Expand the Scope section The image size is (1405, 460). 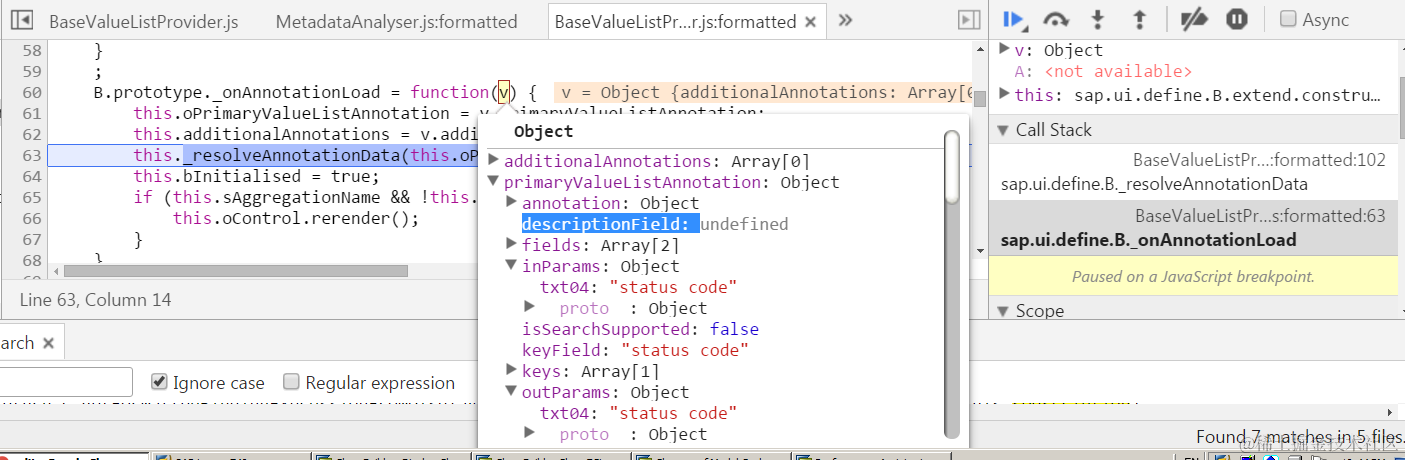click(1004, 311)
